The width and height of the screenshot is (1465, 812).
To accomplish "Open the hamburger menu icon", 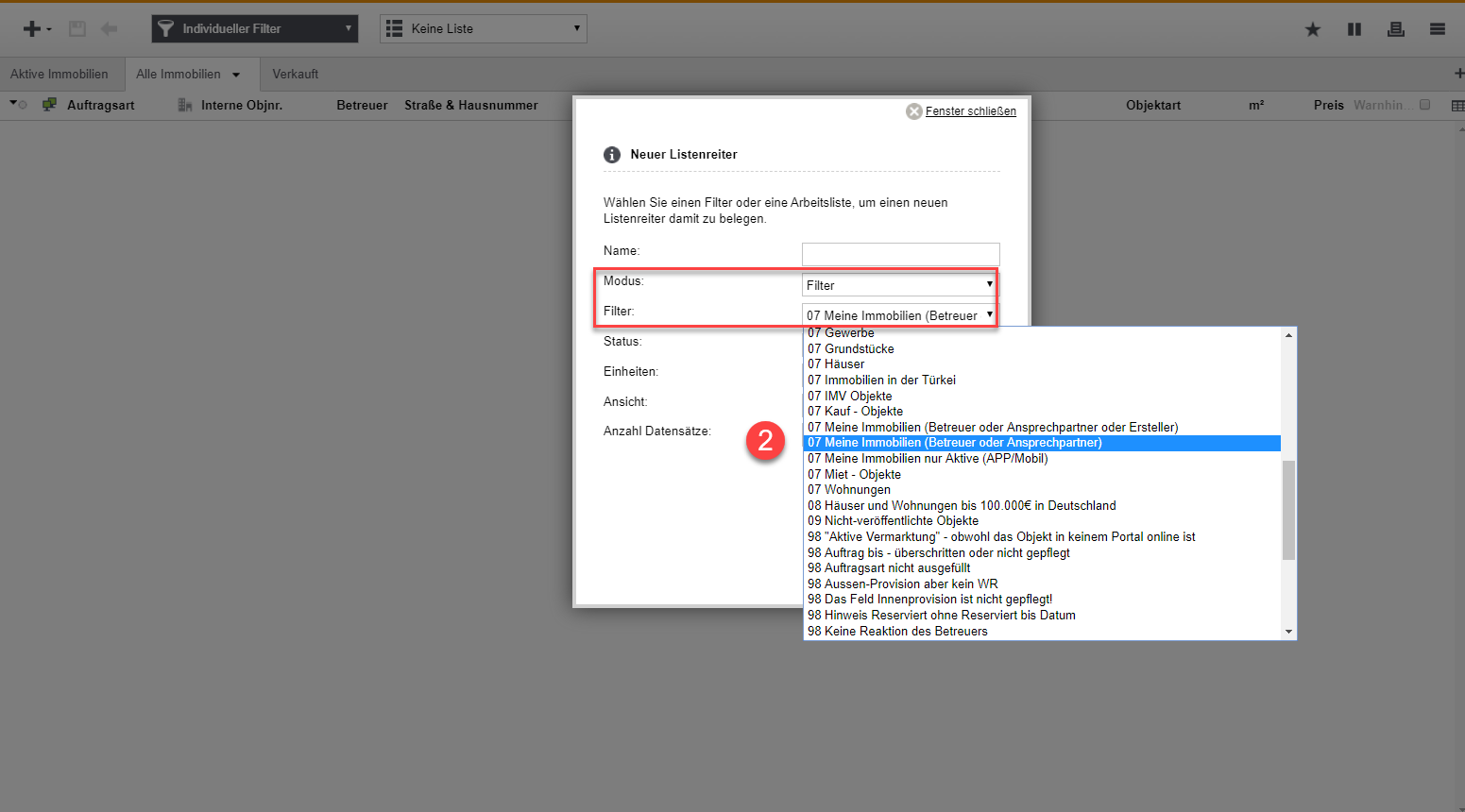I will (1438, 29).
